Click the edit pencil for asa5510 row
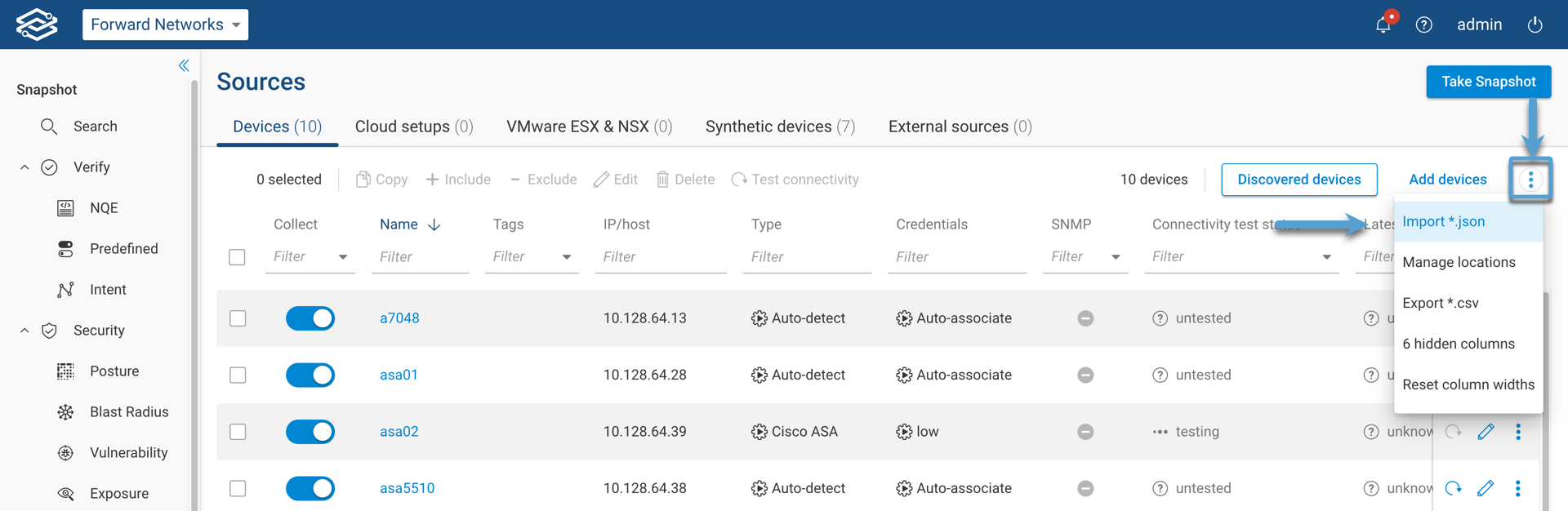The width and height of the screenshot is (1568, 511). pyautogui.click(x=1486, y=488)
